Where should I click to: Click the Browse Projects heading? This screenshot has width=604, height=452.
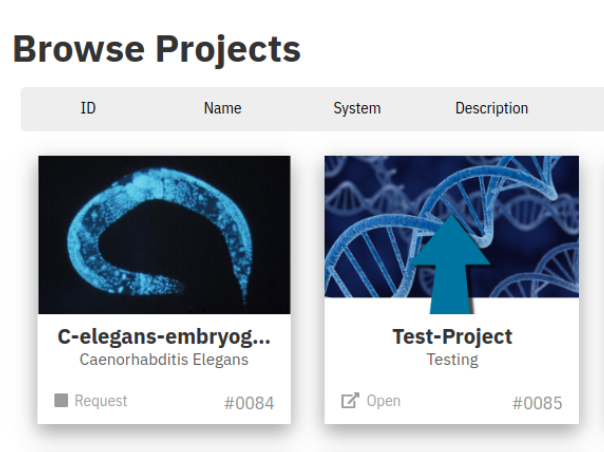point(156,48)
